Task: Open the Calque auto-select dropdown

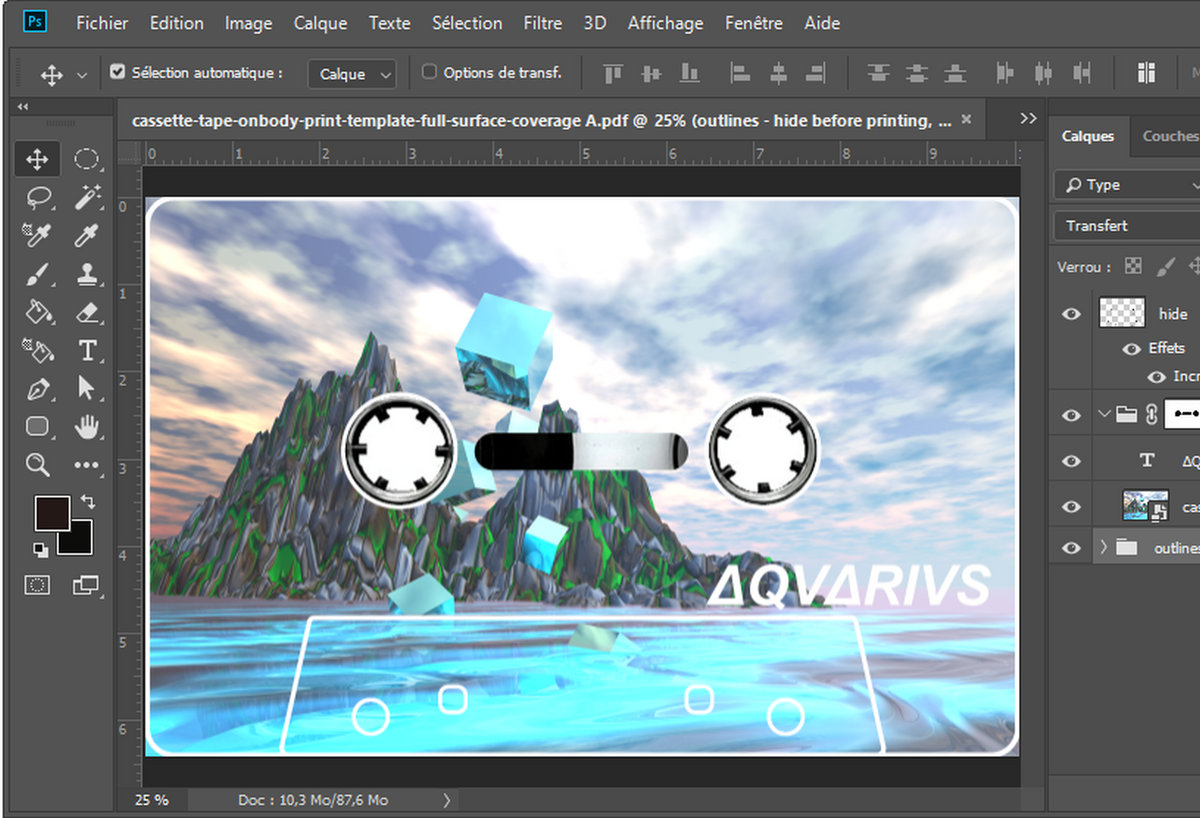Action: tap(352, 74)
